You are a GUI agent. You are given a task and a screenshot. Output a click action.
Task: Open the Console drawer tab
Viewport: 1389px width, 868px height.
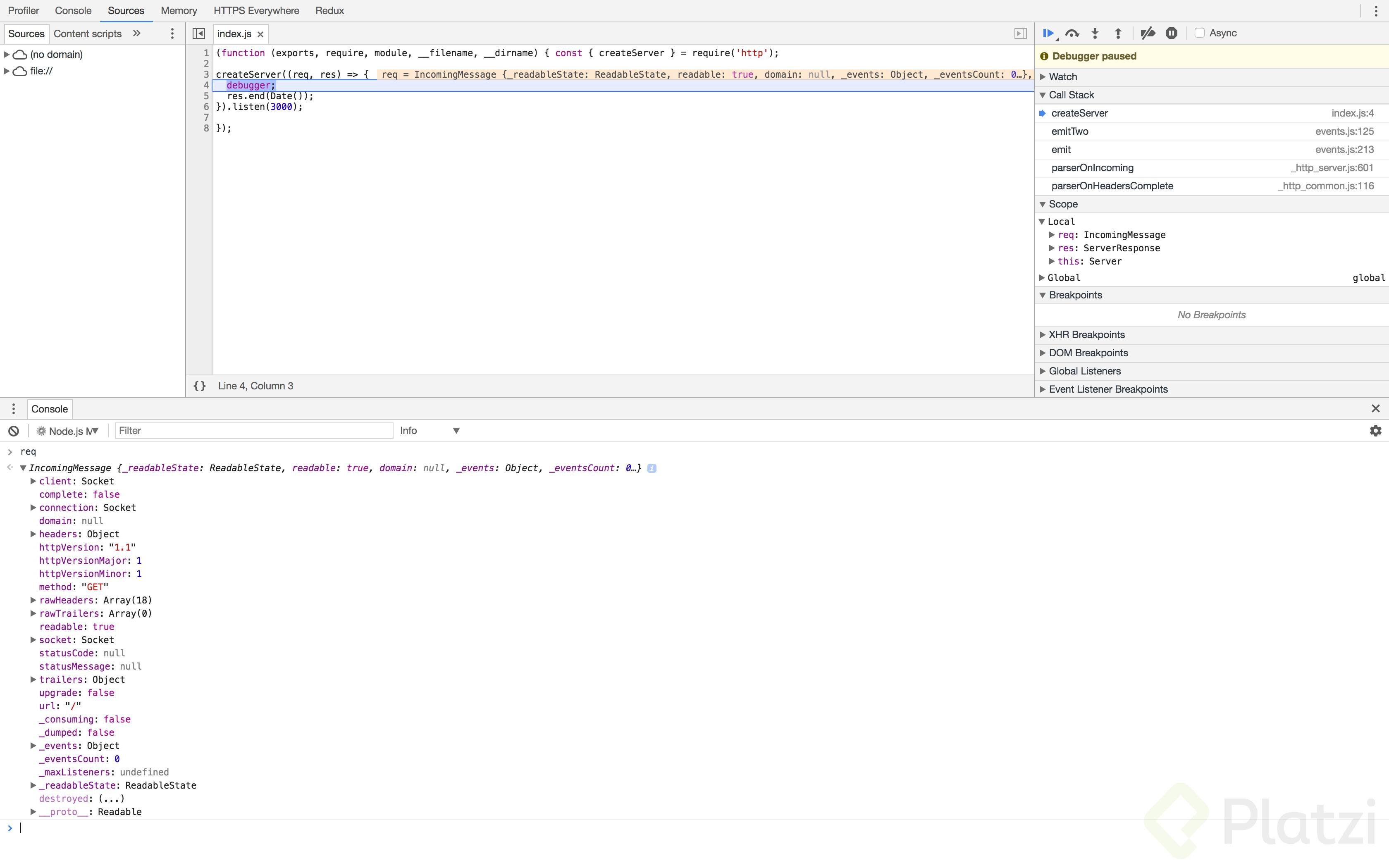coord(49,409)
